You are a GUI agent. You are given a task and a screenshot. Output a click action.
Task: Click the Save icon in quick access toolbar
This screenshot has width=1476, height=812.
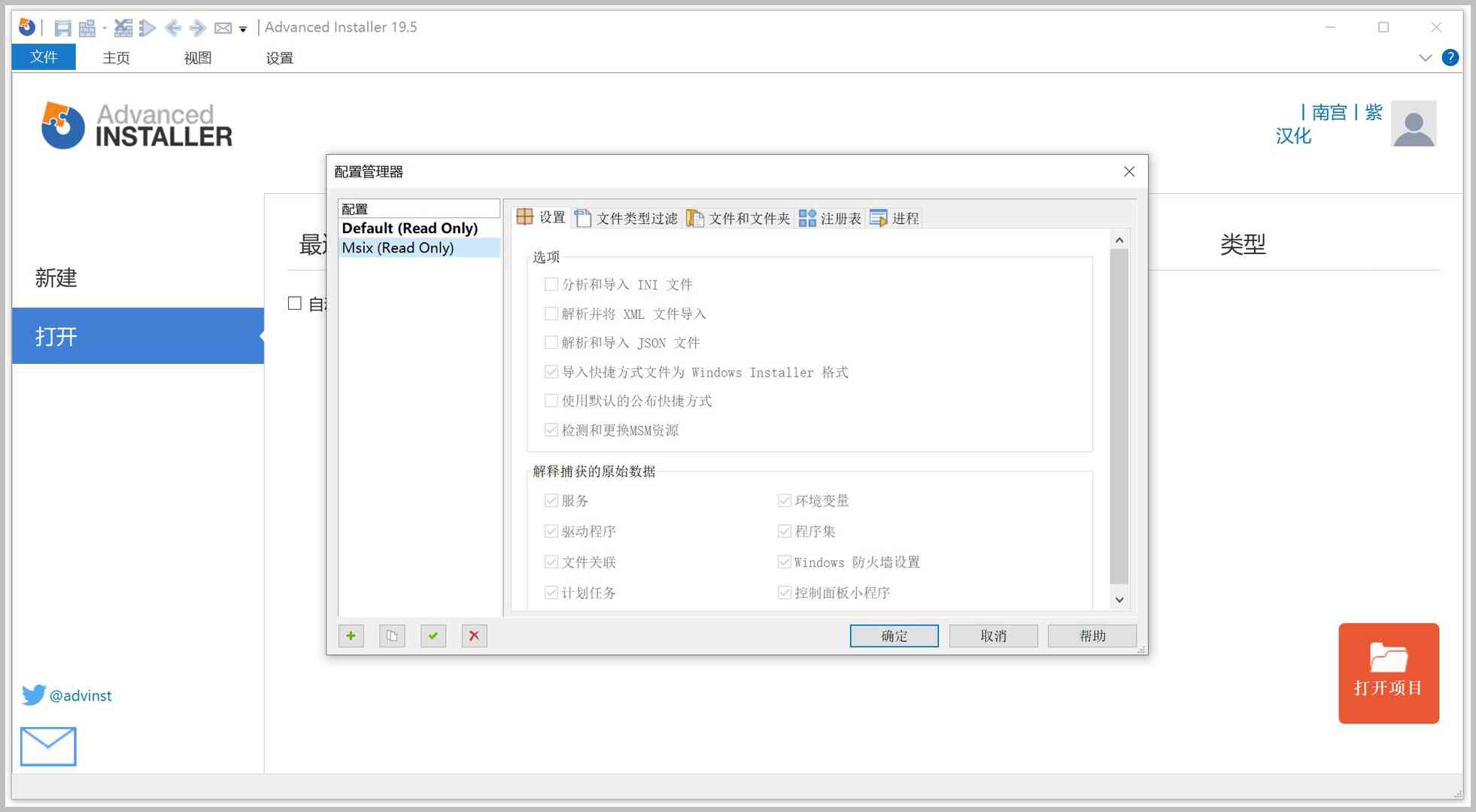click(63, 29)
